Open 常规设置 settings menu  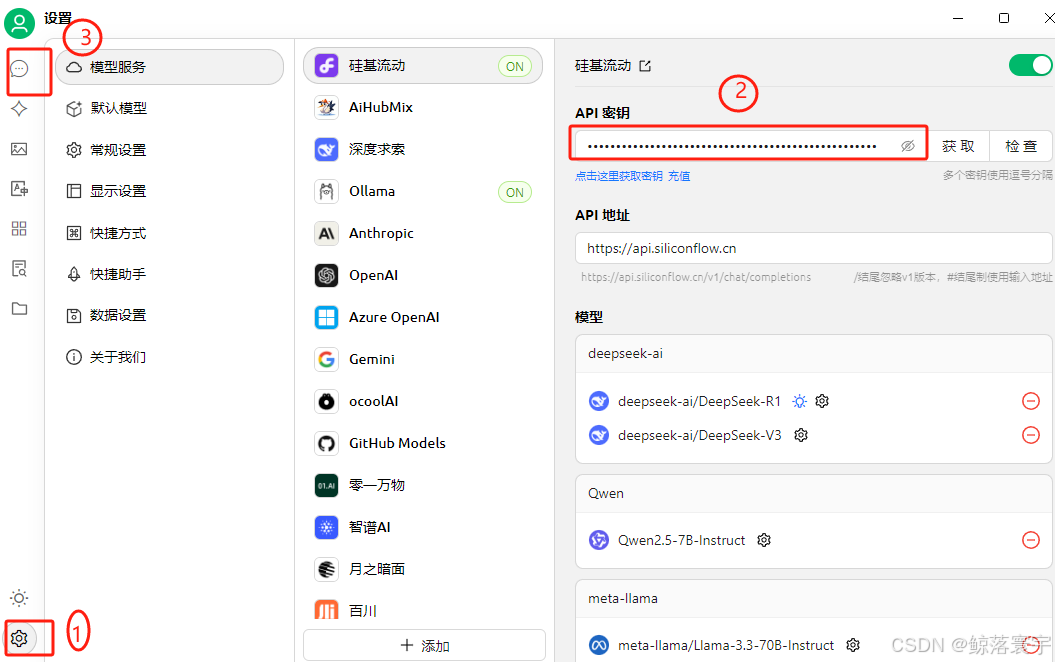click(x=170, y=150)
